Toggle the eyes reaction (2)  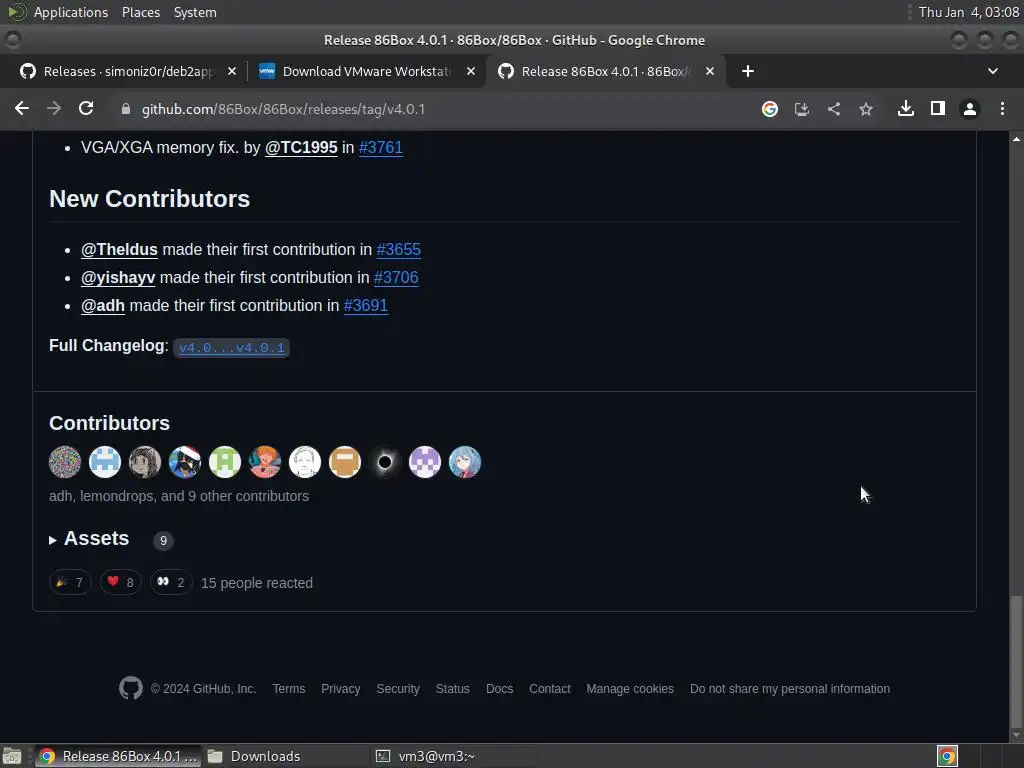[x=171, y=583]
